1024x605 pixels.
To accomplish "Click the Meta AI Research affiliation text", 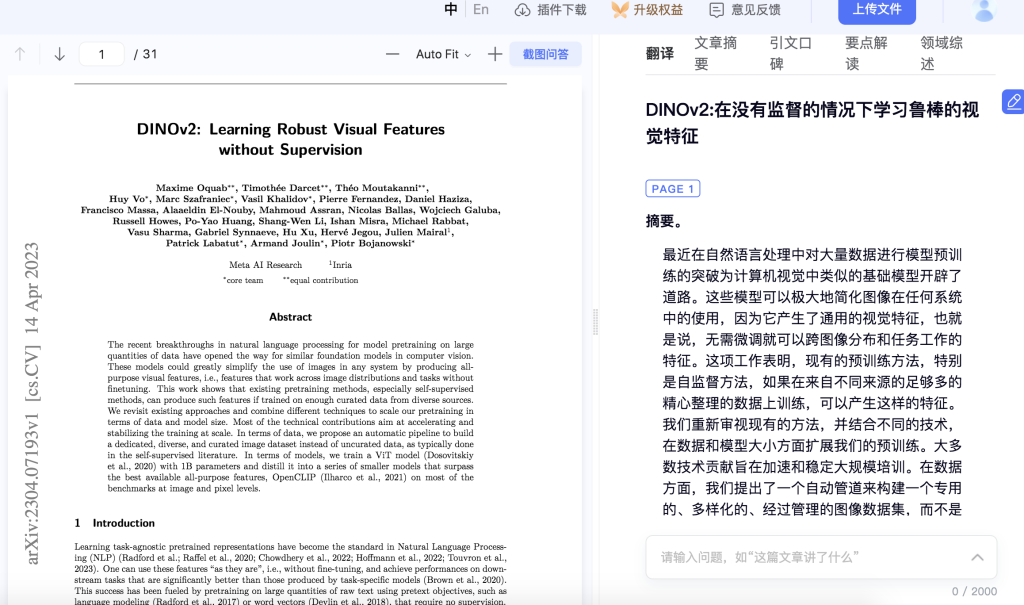I will (x=265, y=265).
